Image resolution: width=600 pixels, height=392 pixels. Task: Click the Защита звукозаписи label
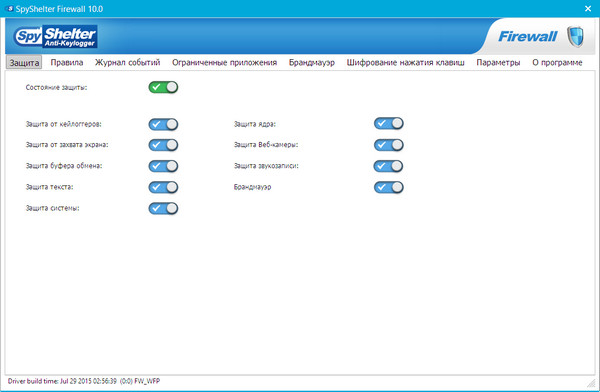click(266, 166)
